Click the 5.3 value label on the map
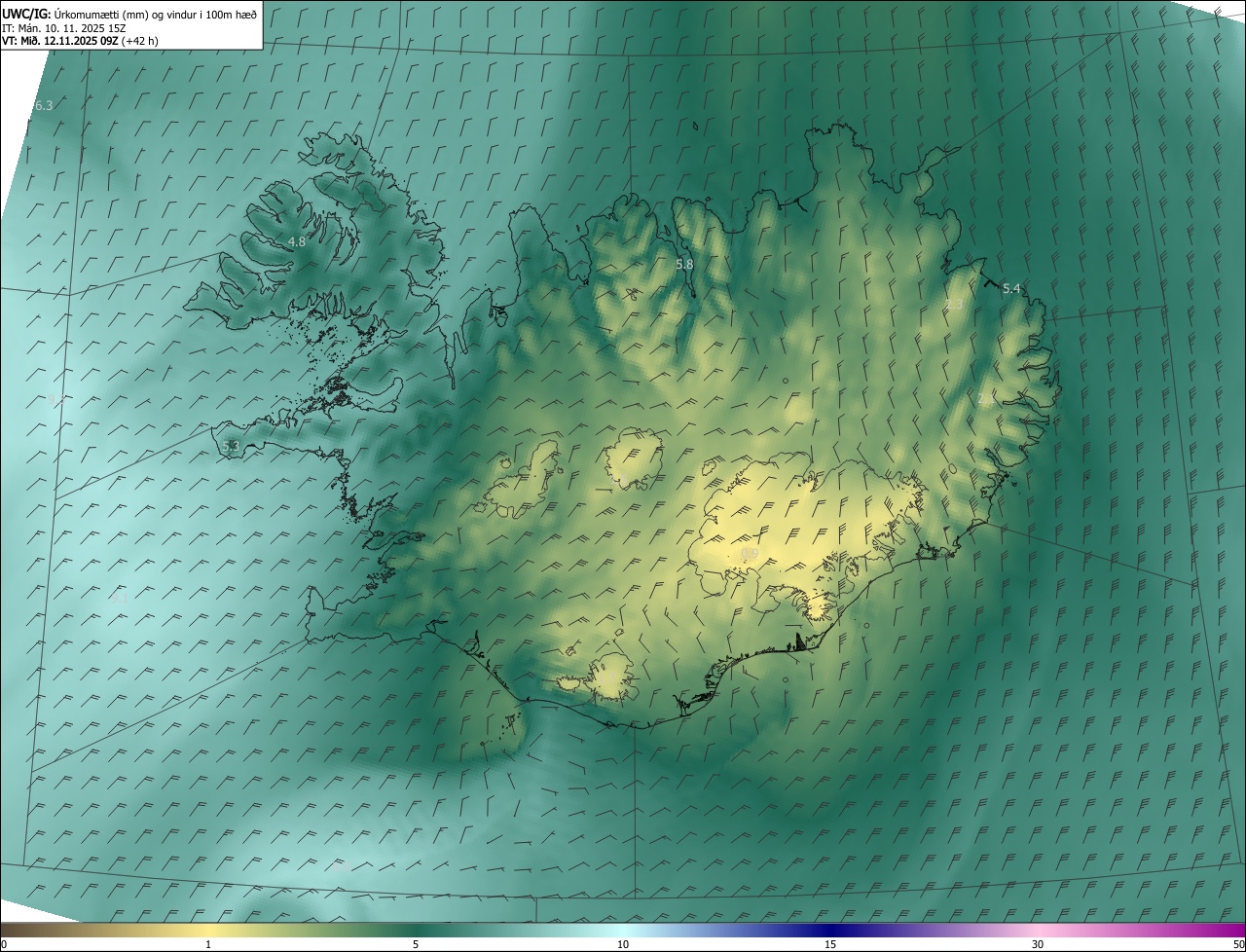The height and width of the screenshot is (952, 1246). tap(231, 446)
